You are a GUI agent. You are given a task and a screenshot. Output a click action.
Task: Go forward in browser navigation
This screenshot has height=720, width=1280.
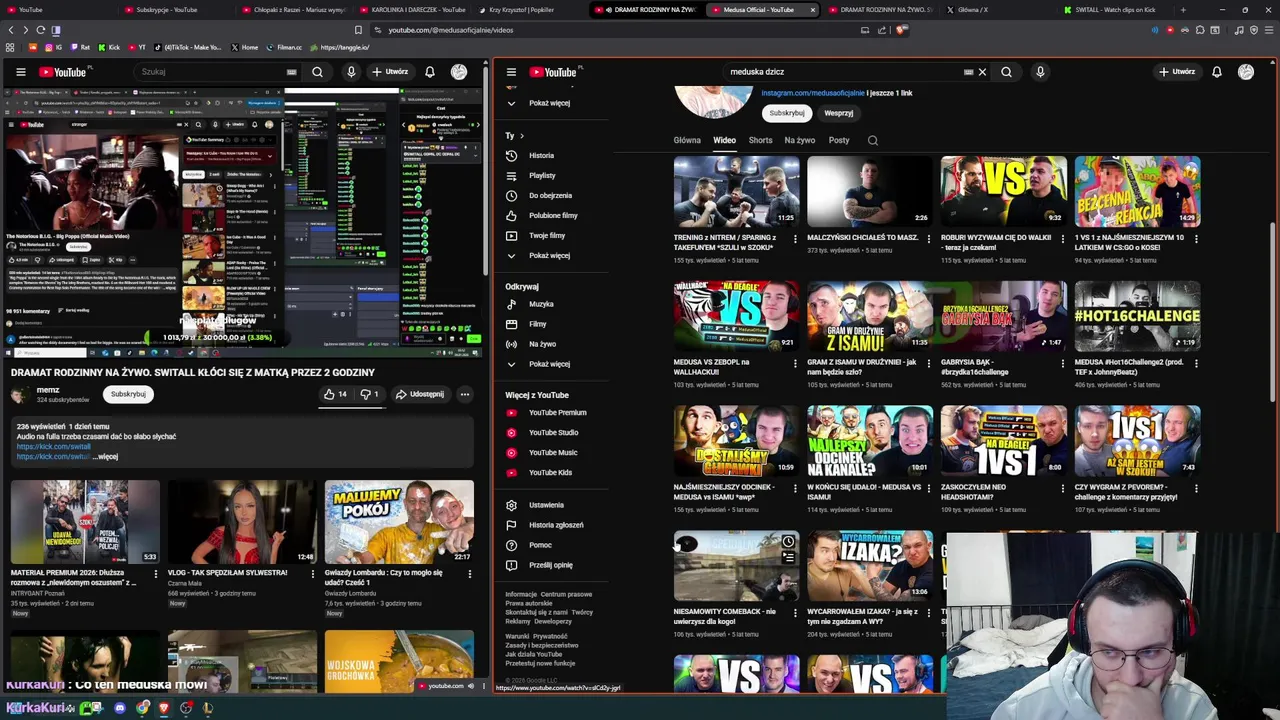(25, 30)
